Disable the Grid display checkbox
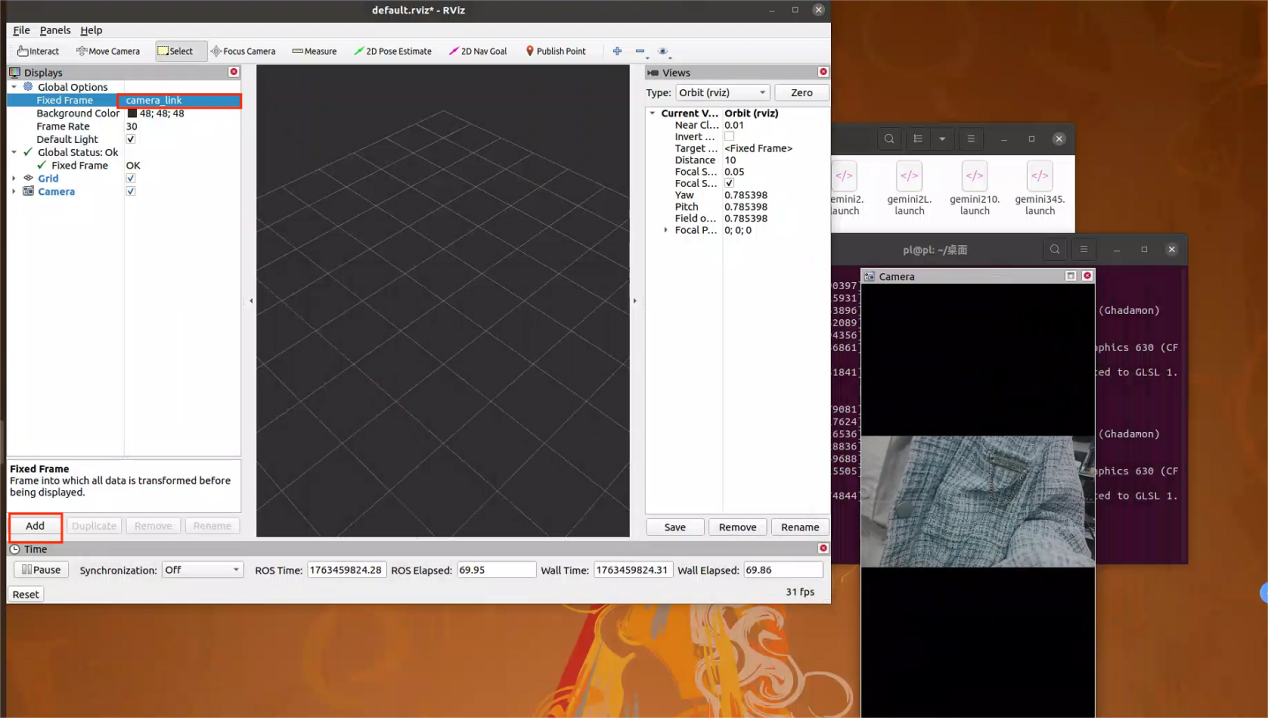The width and height of the screenshot is (1268, 718). tap(131, 179)
